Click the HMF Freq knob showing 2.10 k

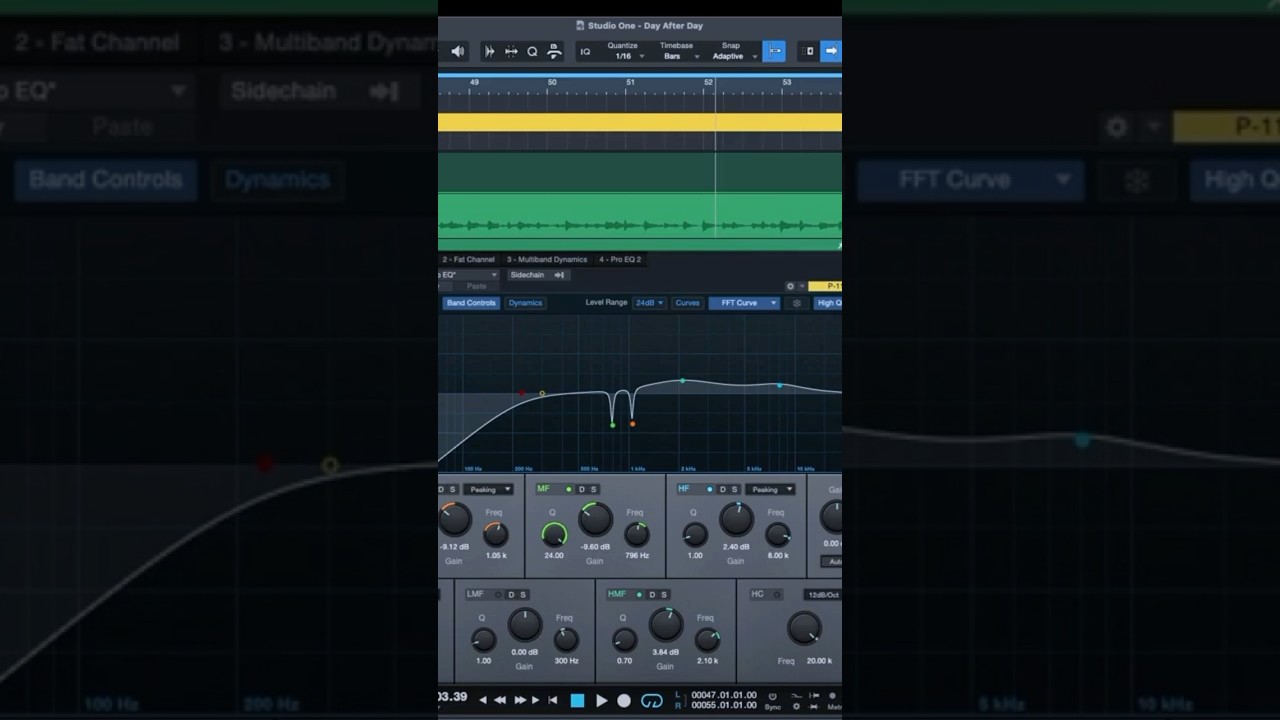tap(707, 640)
